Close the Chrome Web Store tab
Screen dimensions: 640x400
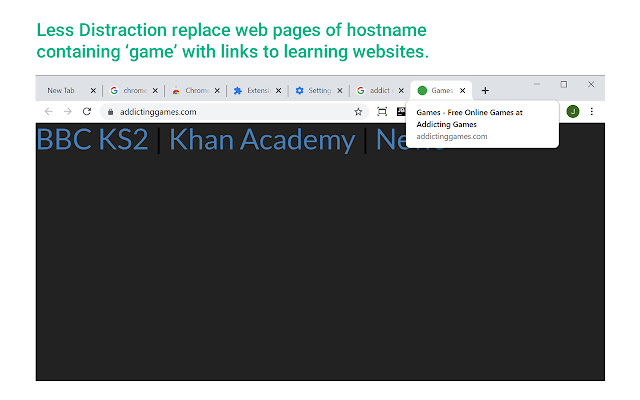[x=217, y=91]
